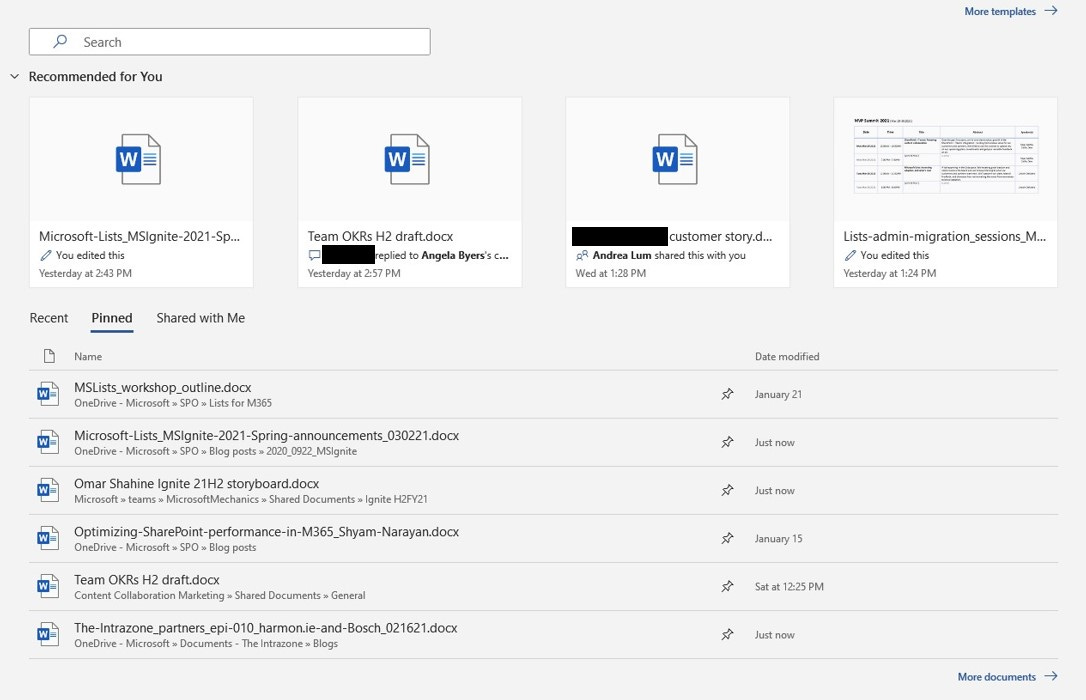Open Microsoft-Lists_MSIgnite-2021-Sp recommended card Word icon

point(139,159)
